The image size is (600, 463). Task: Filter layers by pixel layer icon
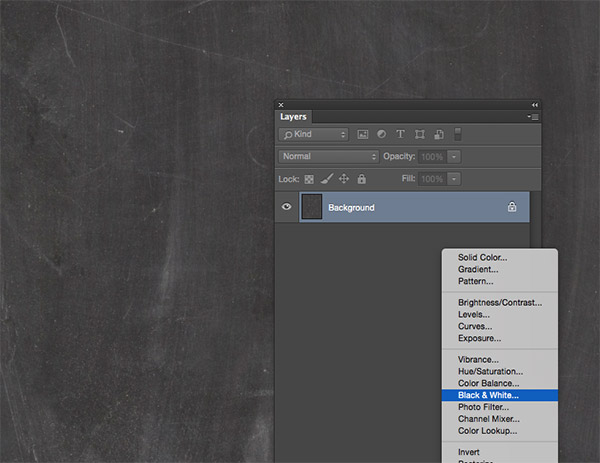pyautogui.click(x=363, y=134)
